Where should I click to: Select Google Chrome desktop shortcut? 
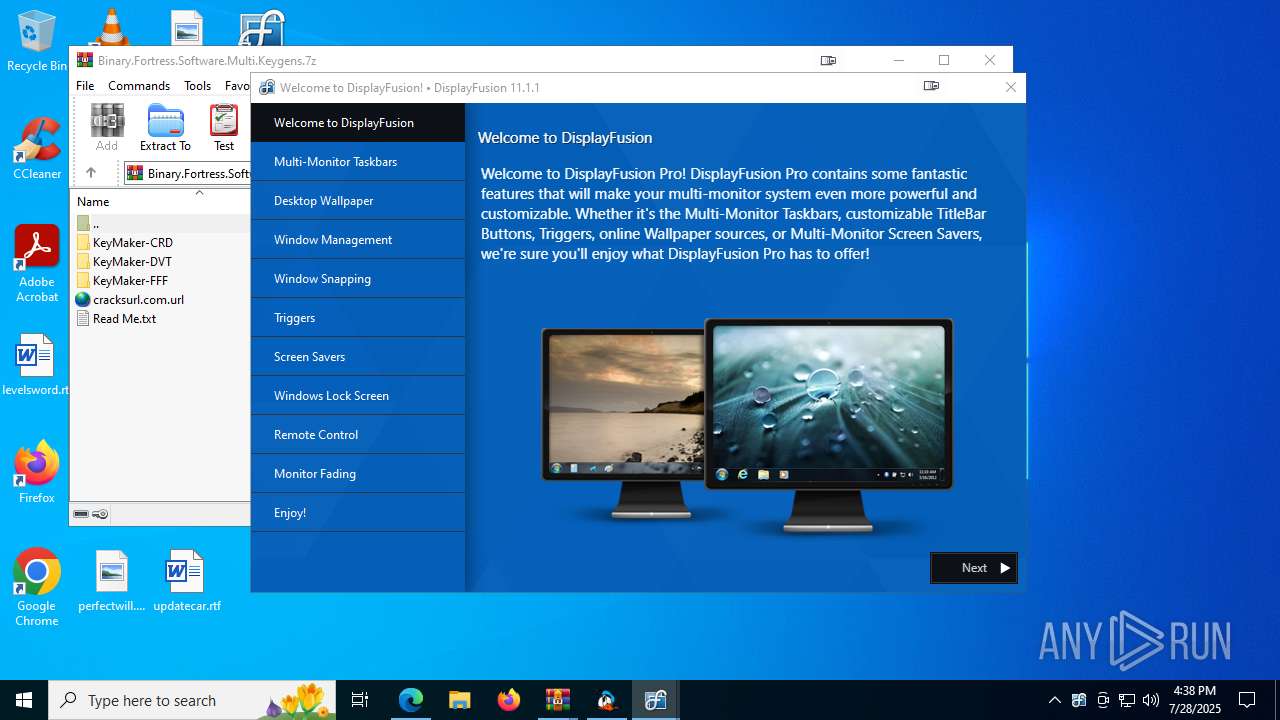[37, 588]
